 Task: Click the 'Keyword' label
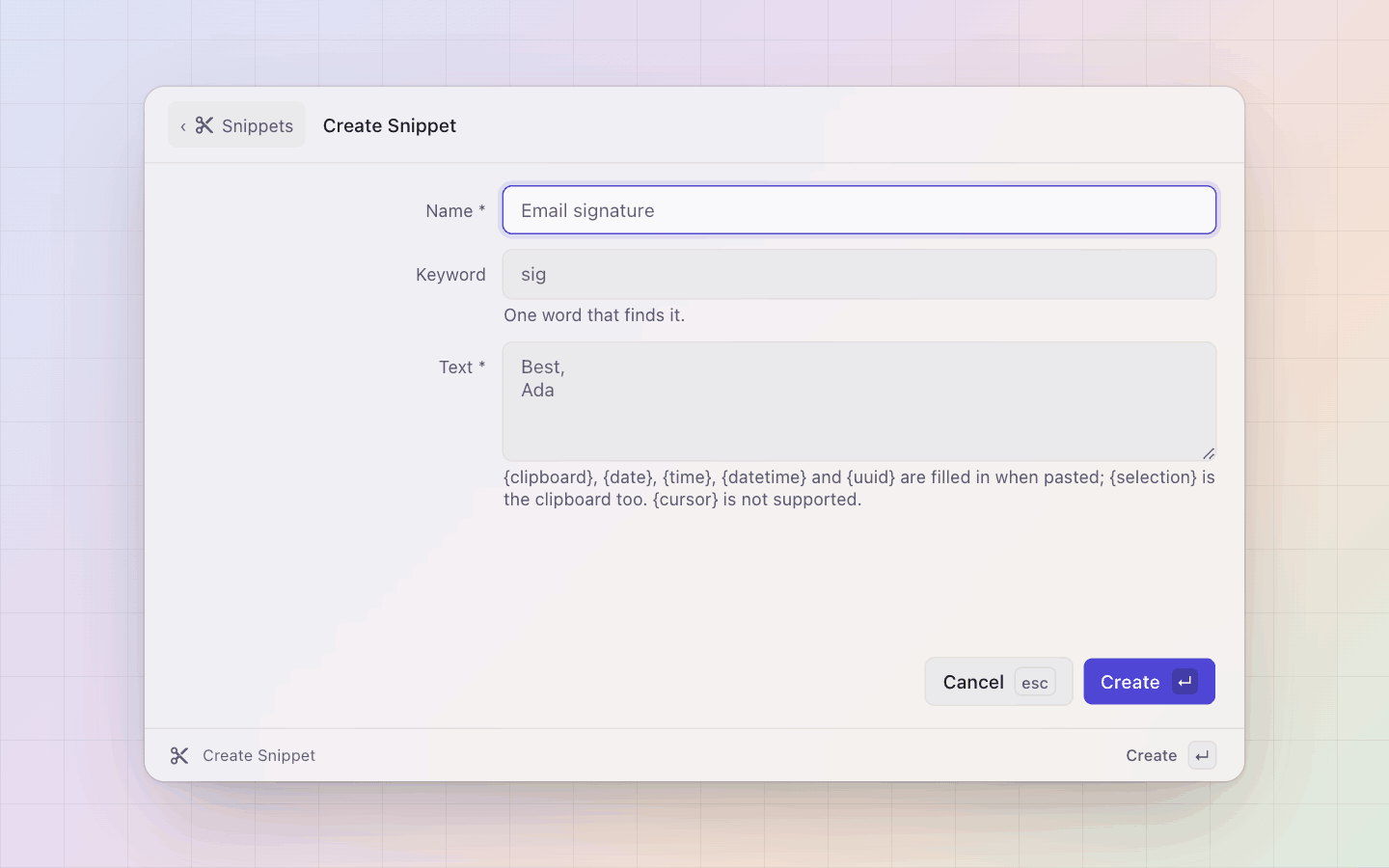coord(450,275)
